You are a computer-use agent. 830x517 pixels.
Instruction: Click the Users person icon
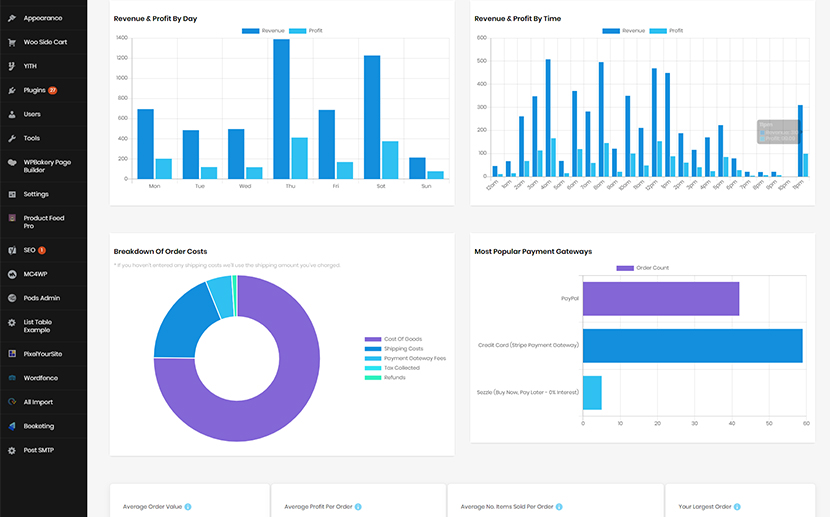(x=12, y=114)
